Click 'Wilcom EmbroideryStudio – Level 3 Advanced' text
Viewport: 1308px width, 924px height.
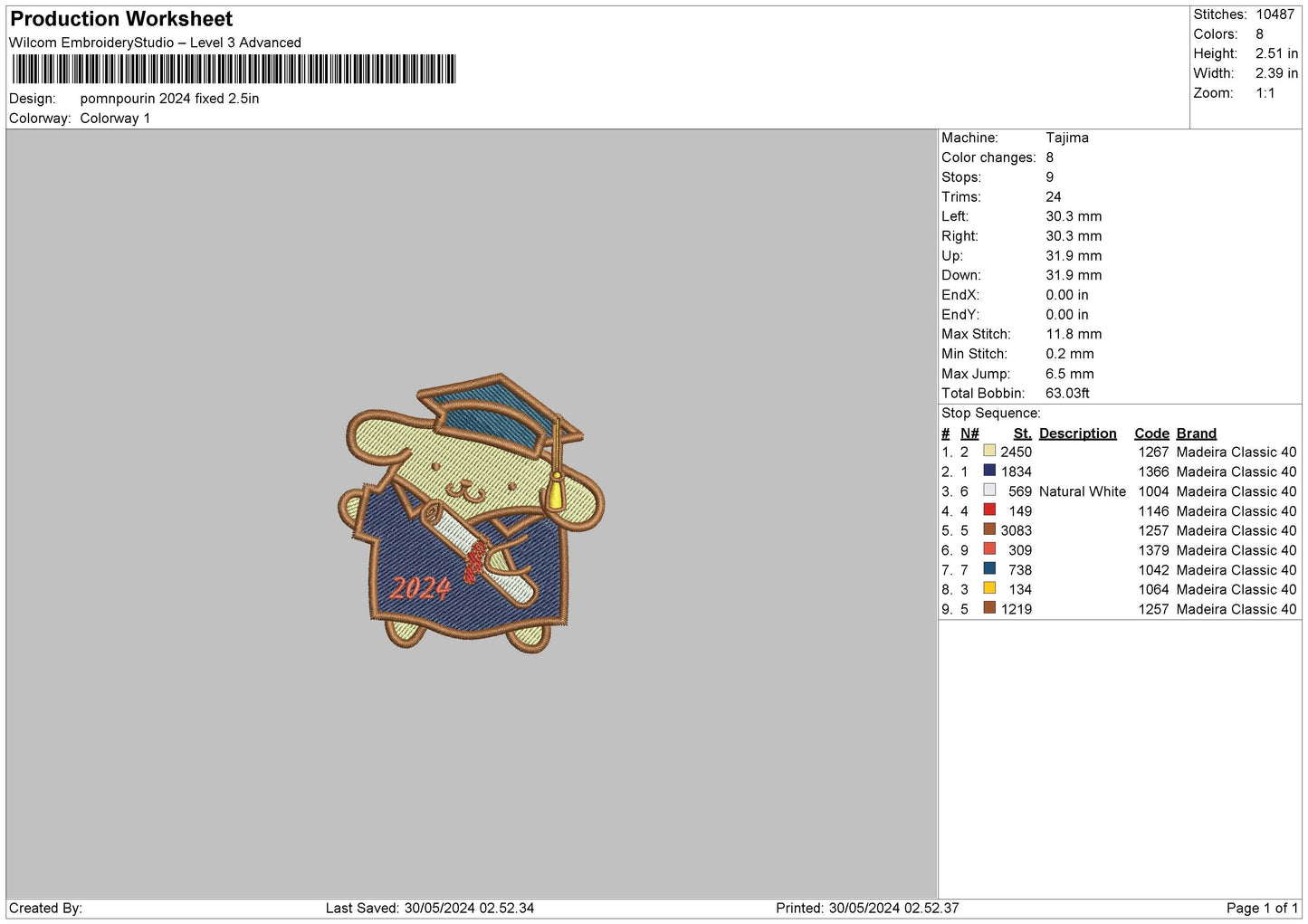tap(155, 43)
